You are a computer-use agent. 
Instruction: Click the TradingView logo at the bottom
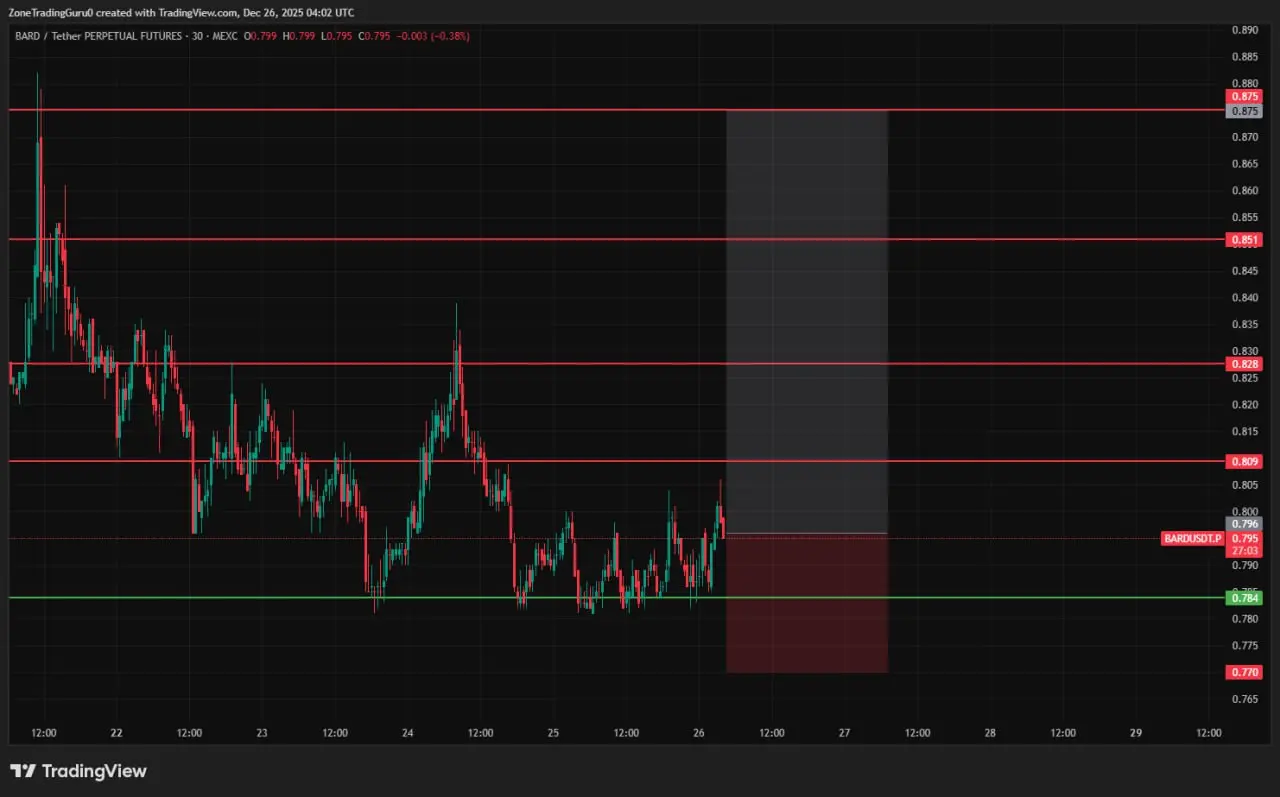(78, 771)
